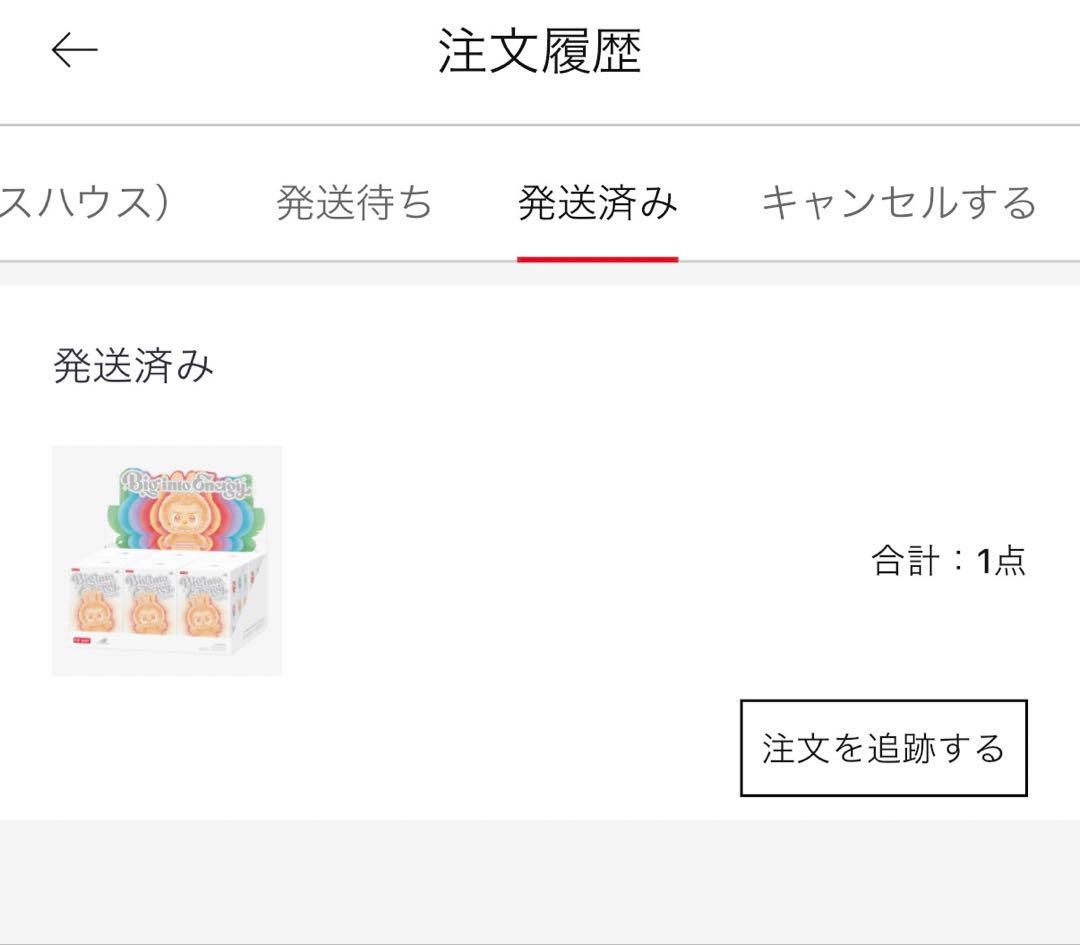View tracking for the Big into Energy order
Viewport: 1080px width, 945px height.
tap(882, 748)
